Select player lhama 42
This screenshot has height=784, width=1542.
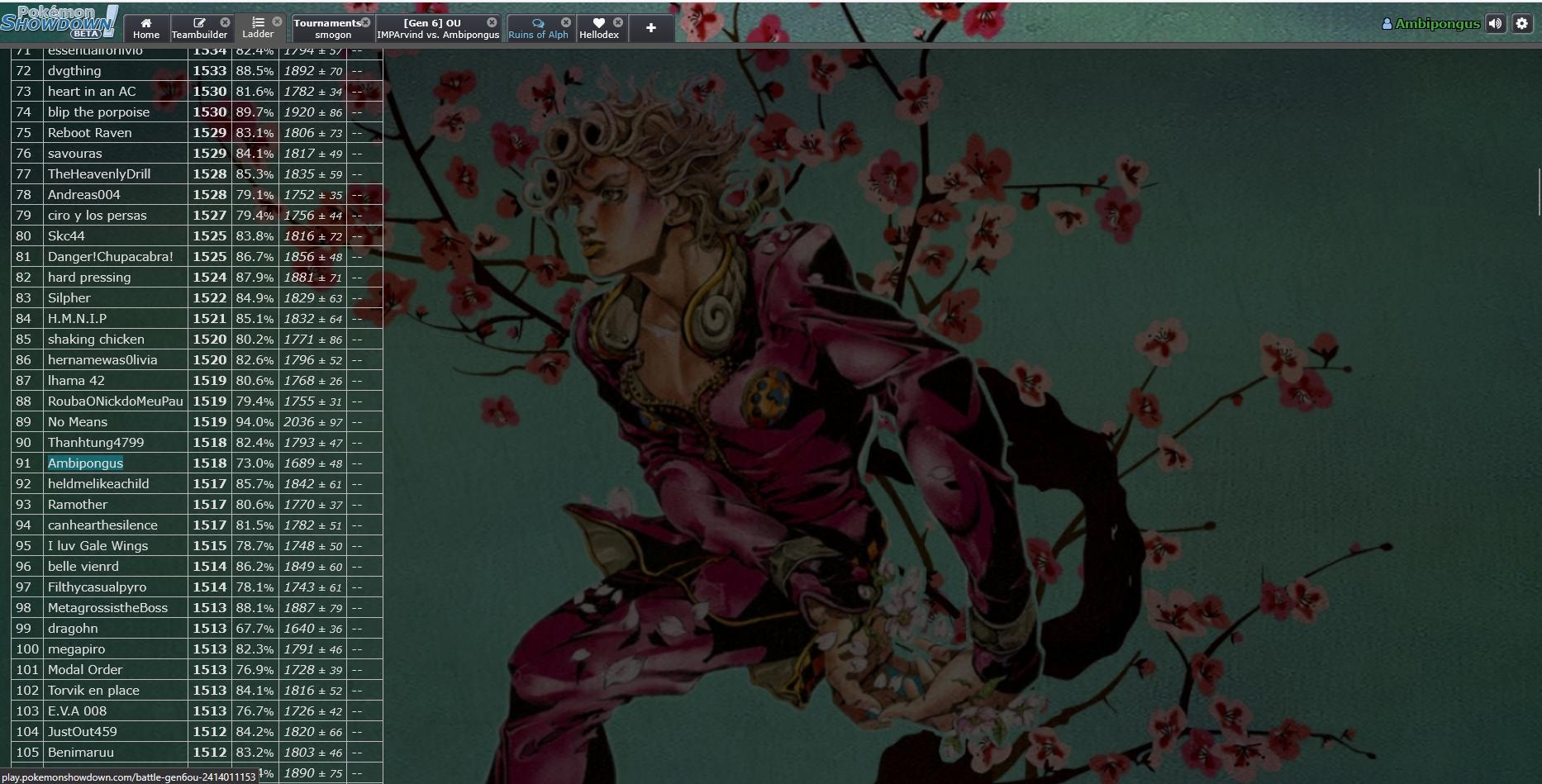76,381
